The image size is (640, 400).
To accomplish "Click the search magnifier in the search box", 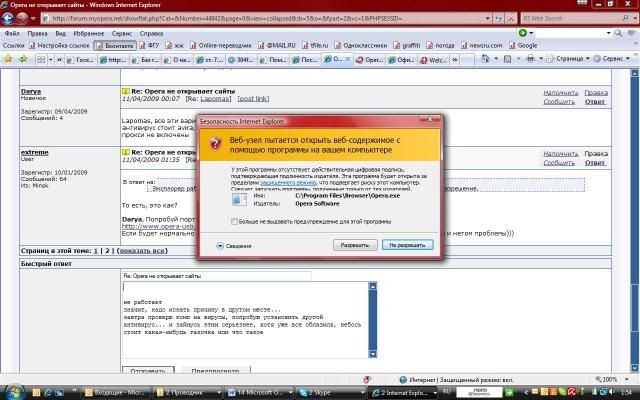I will 625,18.
